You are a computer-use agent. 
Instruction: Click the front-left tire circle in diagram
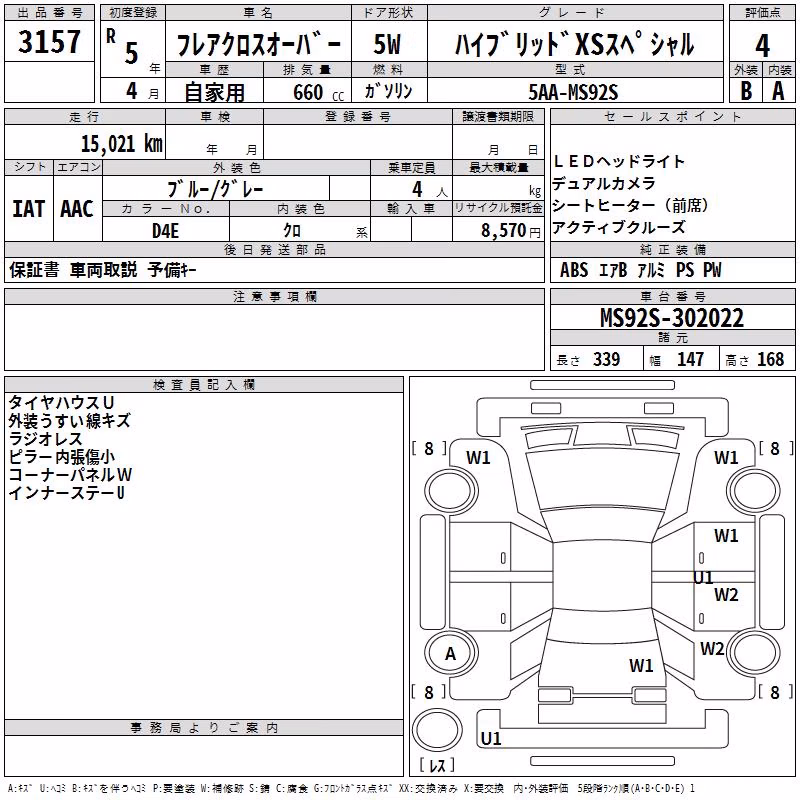pos(451,491)
